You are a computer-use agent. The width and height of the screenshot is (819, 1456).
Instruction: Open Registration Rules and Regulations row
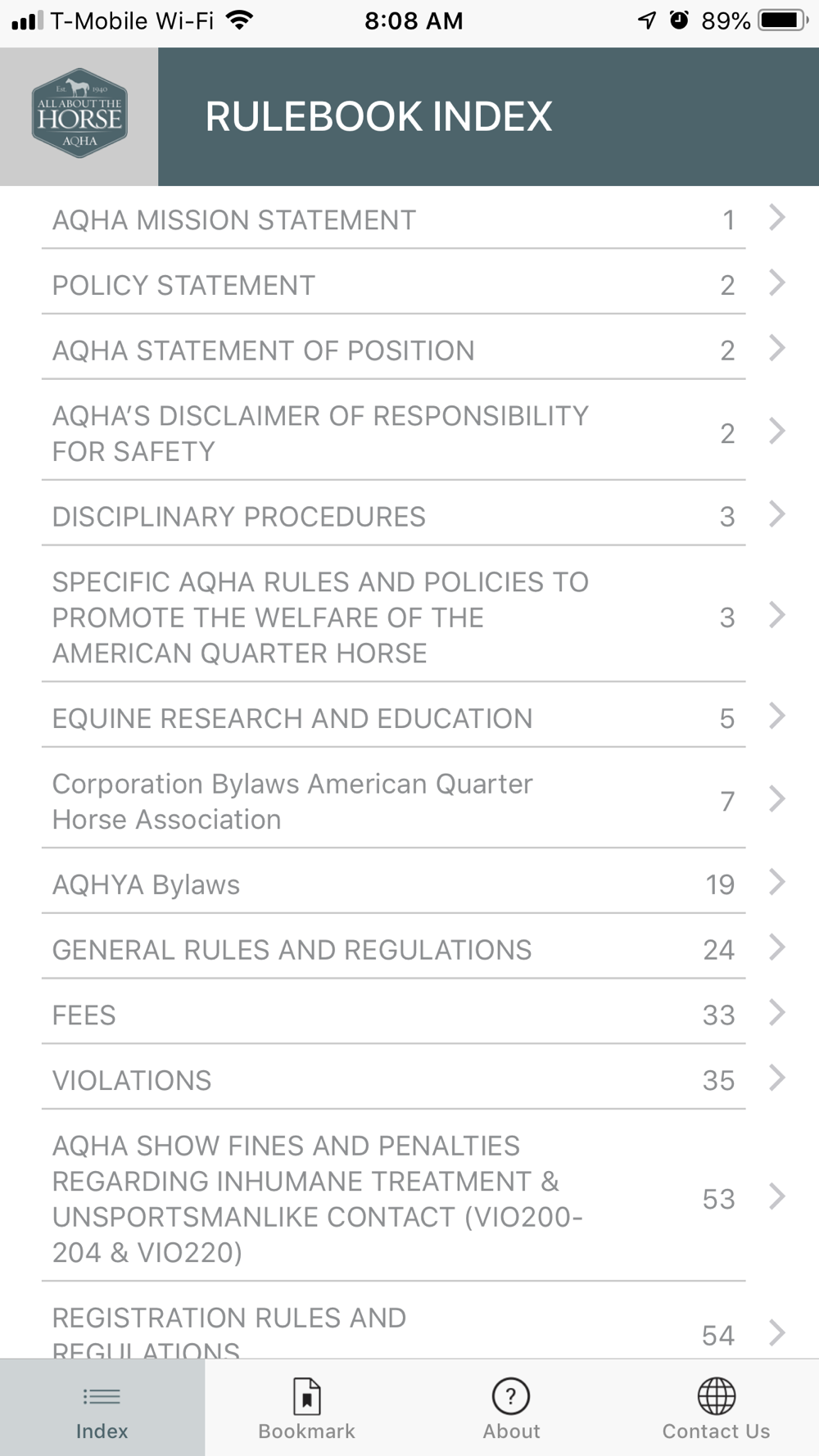pyautogui.click(x=229, y=1325)
